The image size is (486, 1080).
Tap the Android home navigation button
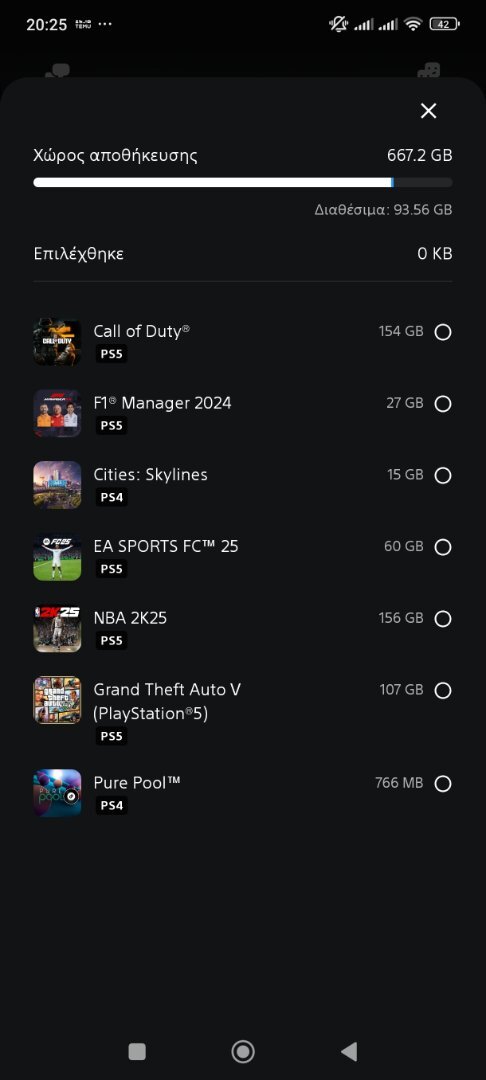click(243, 1051)
